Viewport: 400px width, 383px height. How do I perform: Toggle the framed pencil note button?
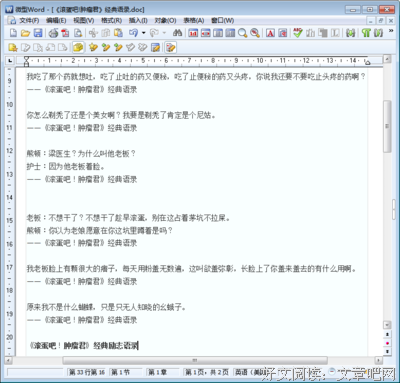pyautogui.click(x=170, y=47)
